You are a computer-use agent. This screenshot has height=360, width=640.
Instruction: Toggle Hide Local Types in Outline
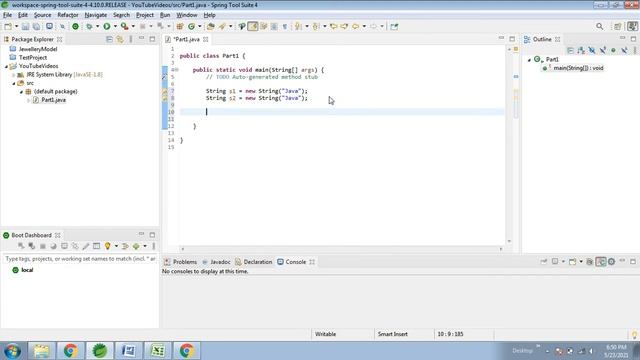coord(624,50)
